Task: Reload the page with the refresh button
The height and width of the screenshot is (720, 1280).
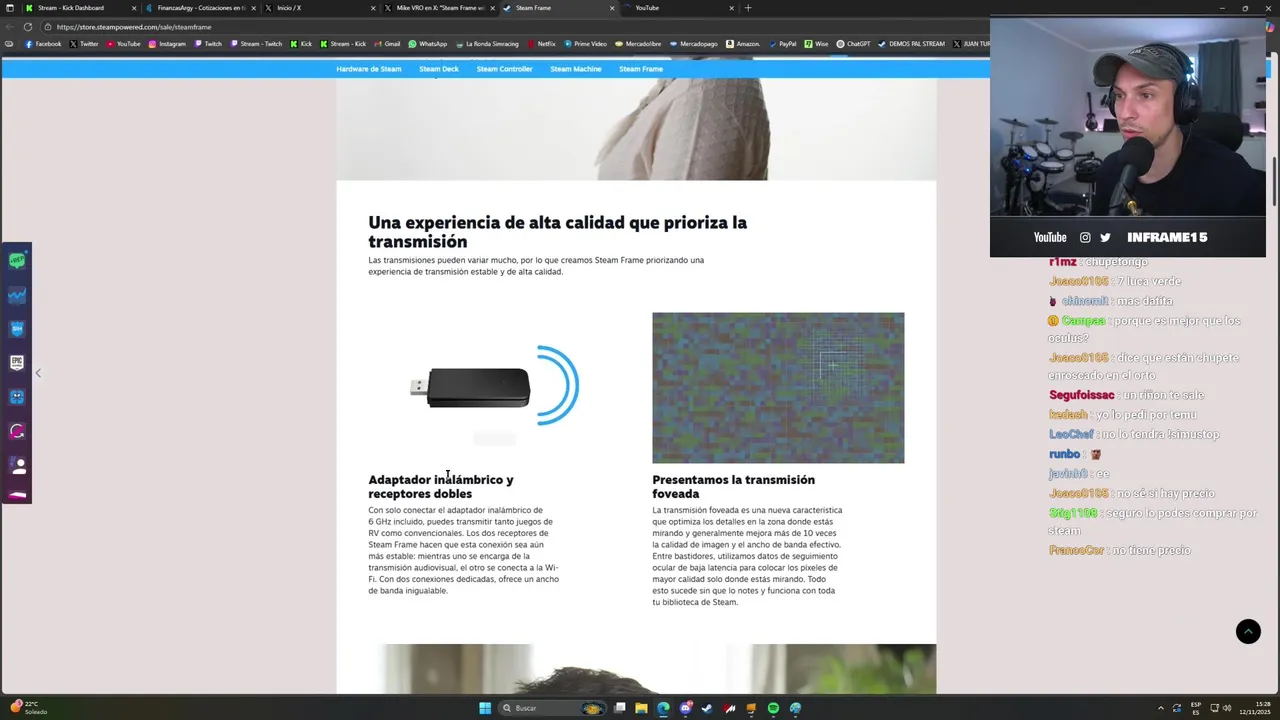Action: point(27,27)
